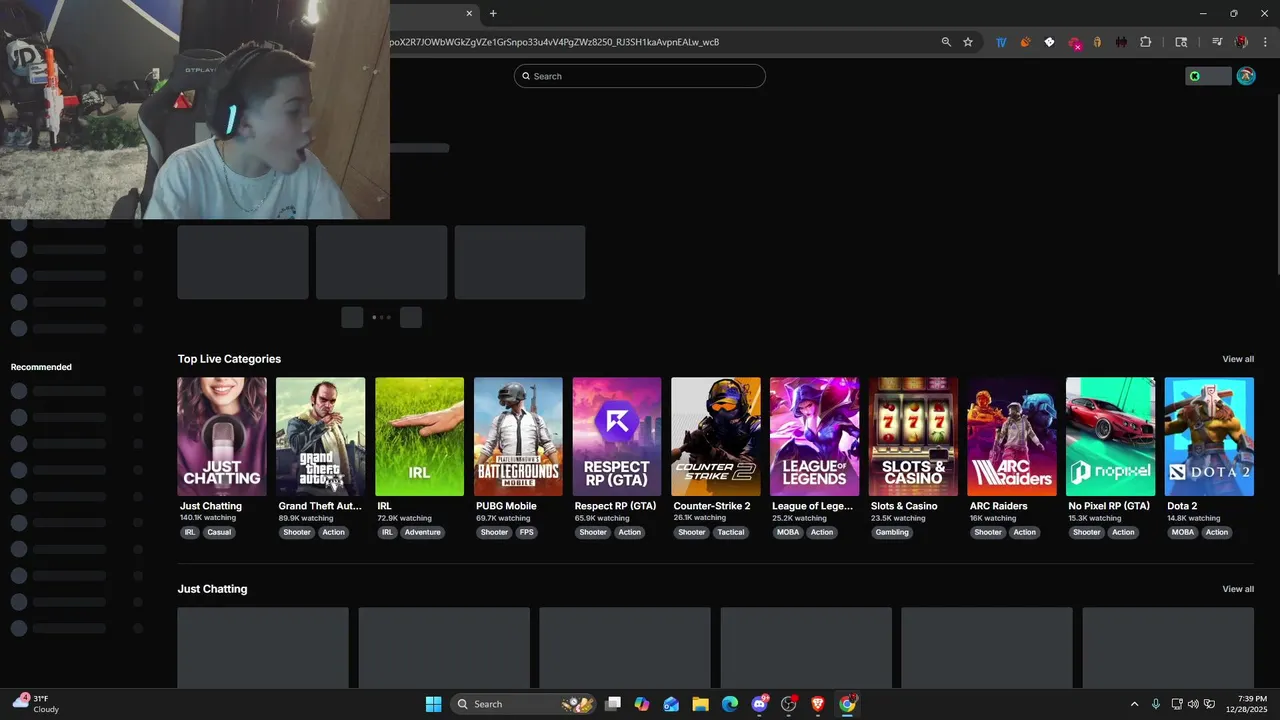Open the Windows Start menu
Viewport: 1280px width, 720px height.
[434, 704]
